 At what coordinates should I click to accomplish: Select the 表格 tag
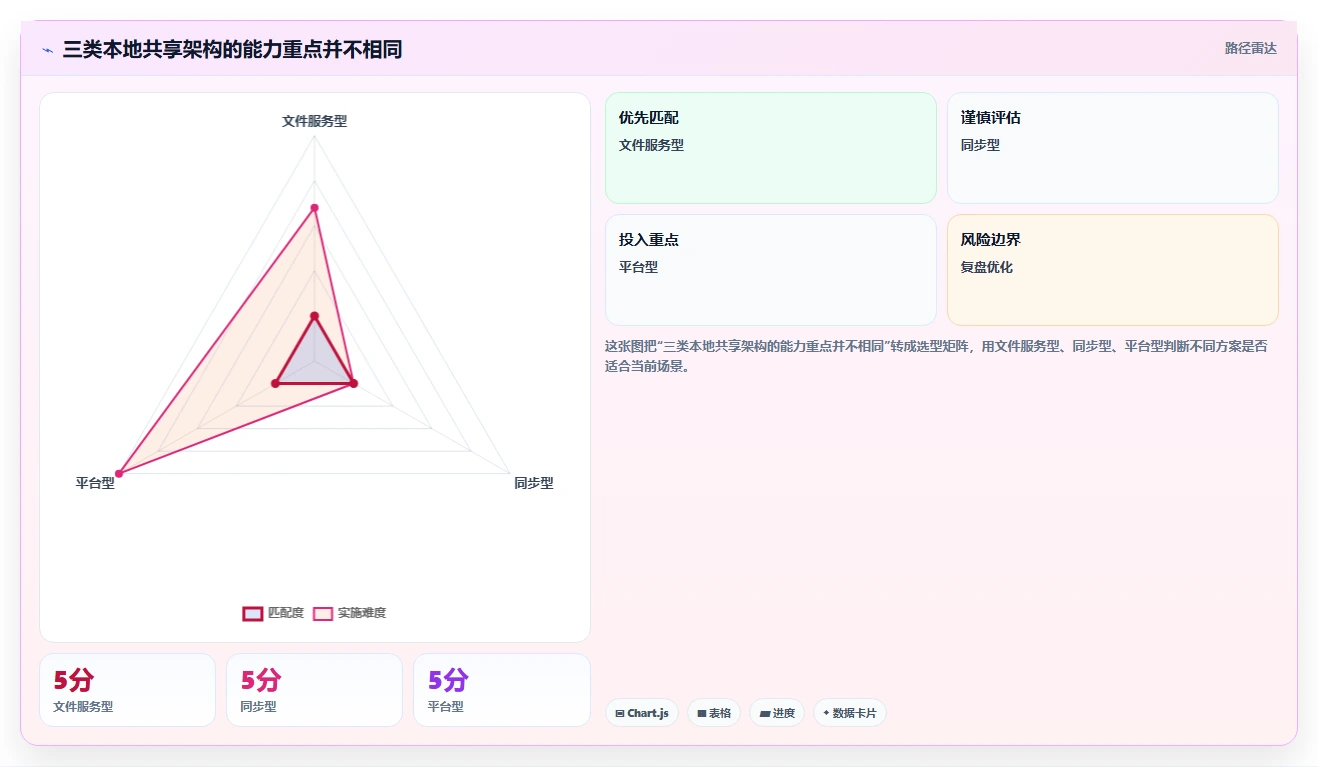pos(714,713)
